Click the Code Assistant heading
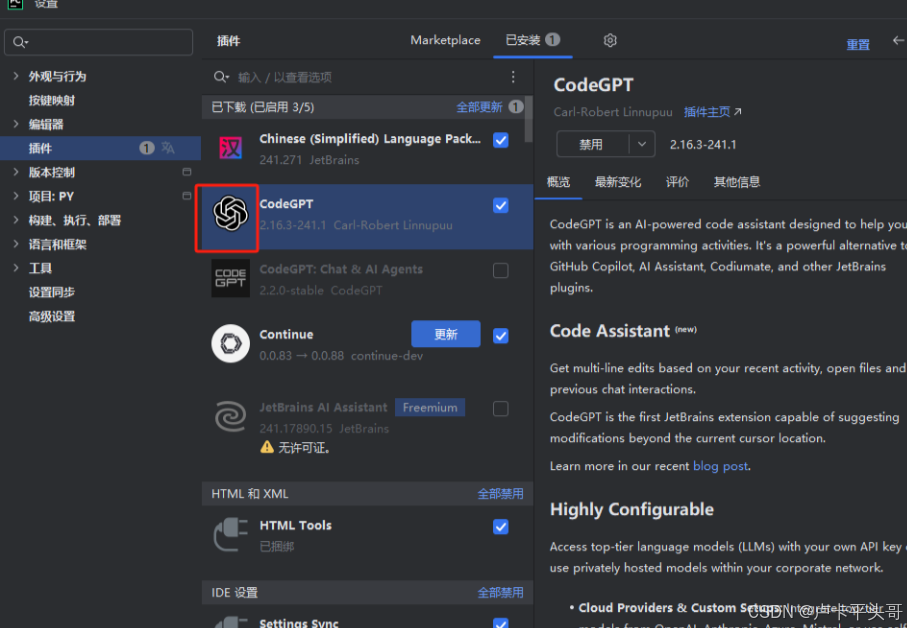This screenshot has height=628, width=907. [x=610, y=331]
